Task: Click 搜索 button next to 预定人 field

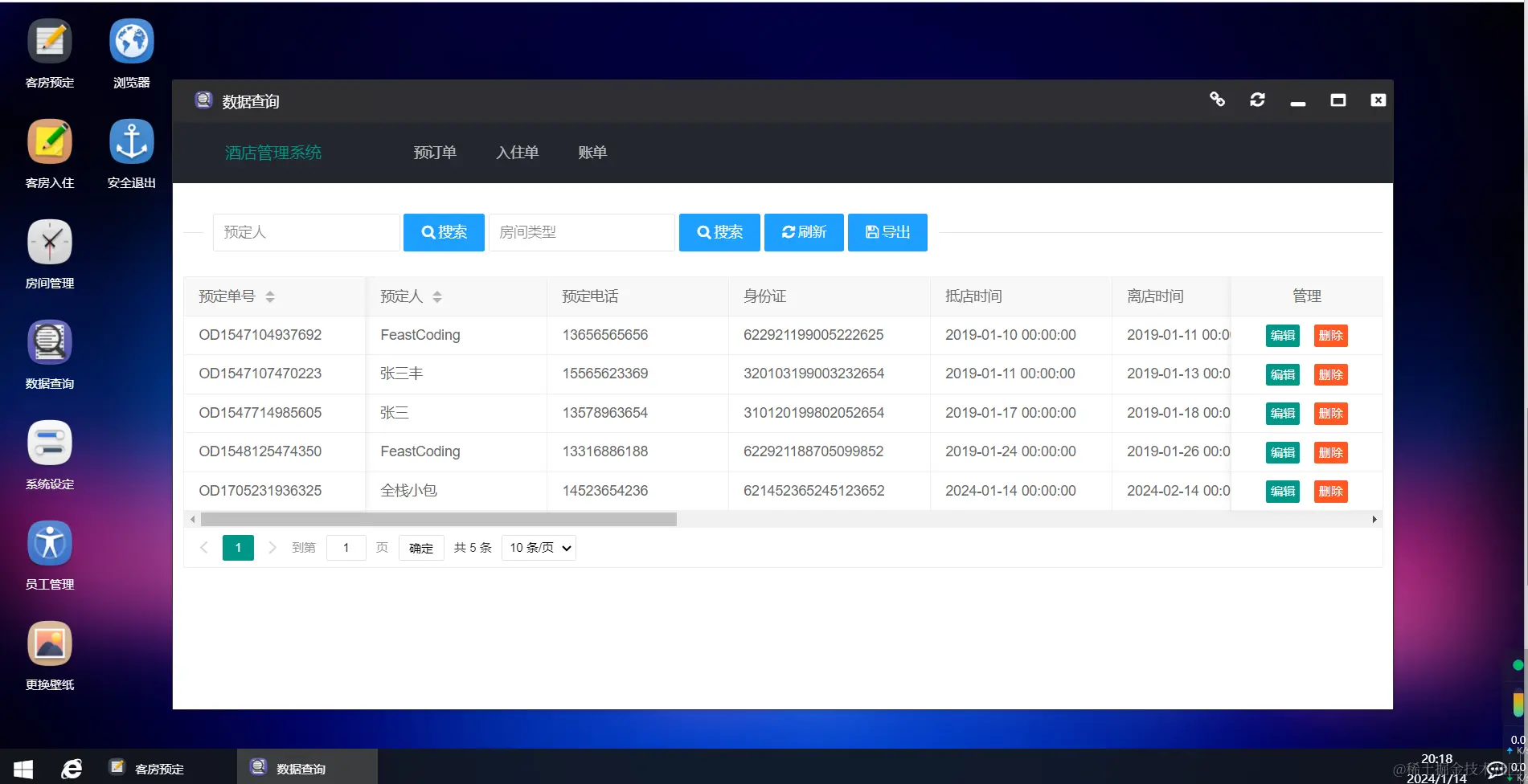Action: click(x=444, y=232)
